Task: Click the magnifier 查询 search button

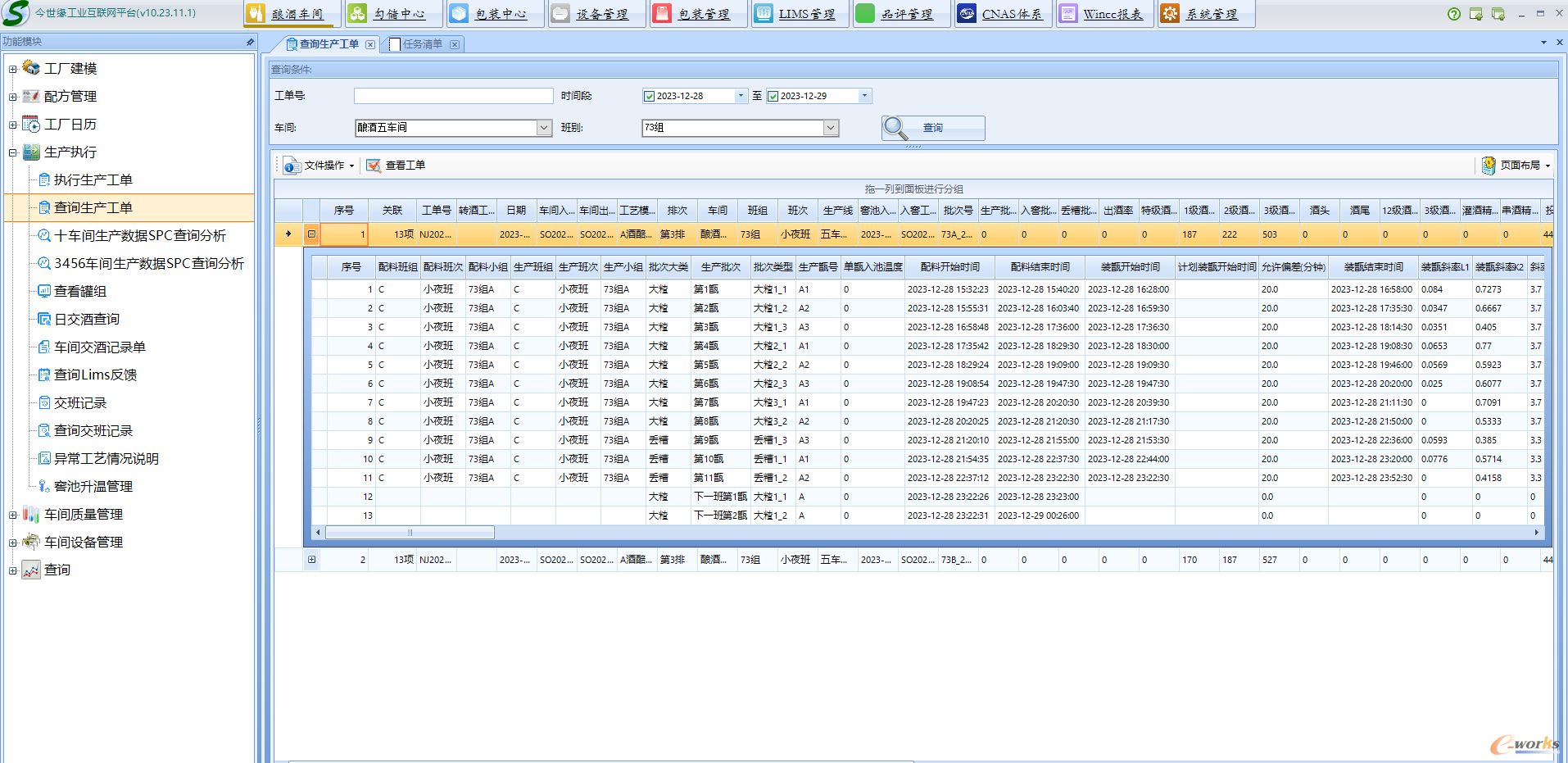Action: pyautogui.click(x=933, y=128)
